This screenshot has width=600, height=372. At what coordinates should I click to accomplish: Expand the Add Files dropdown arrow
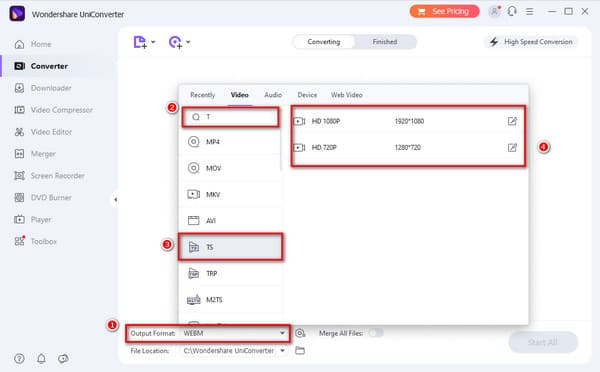point(153,42)
